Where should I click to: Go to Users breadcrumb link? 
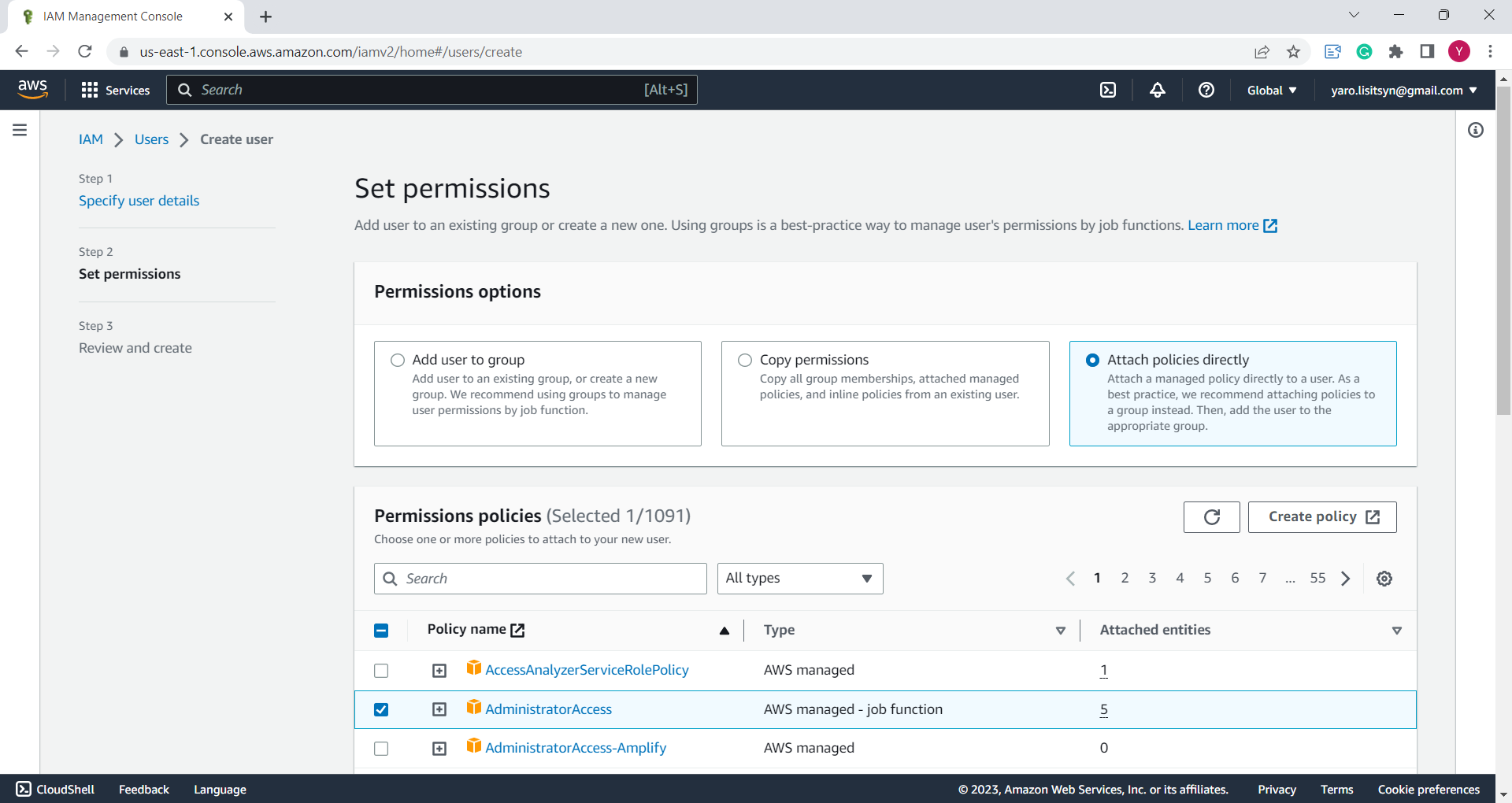[x=151, y=139]
